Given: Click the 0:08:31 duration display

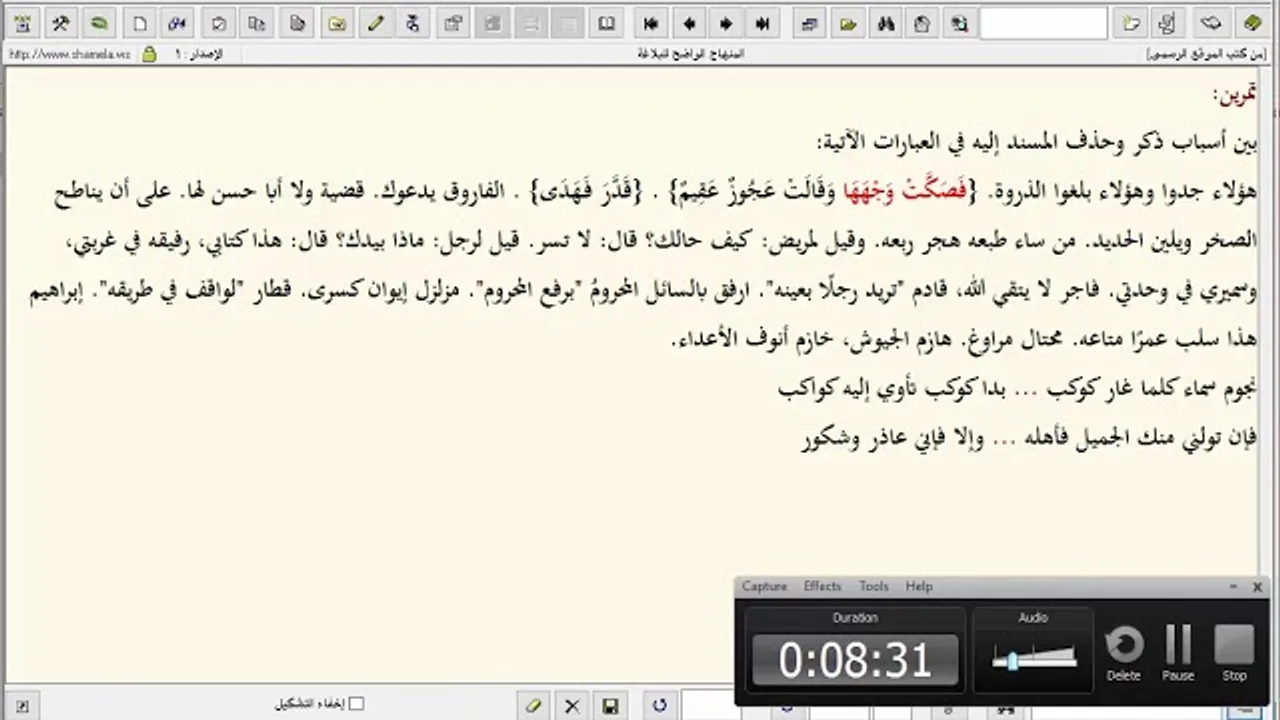Looking at the screenshot, I should point(855,660).
